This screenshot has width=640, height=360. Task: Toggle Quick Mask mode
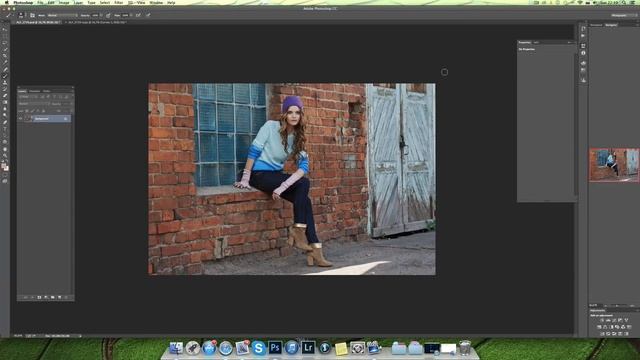(x=5, y=176)
